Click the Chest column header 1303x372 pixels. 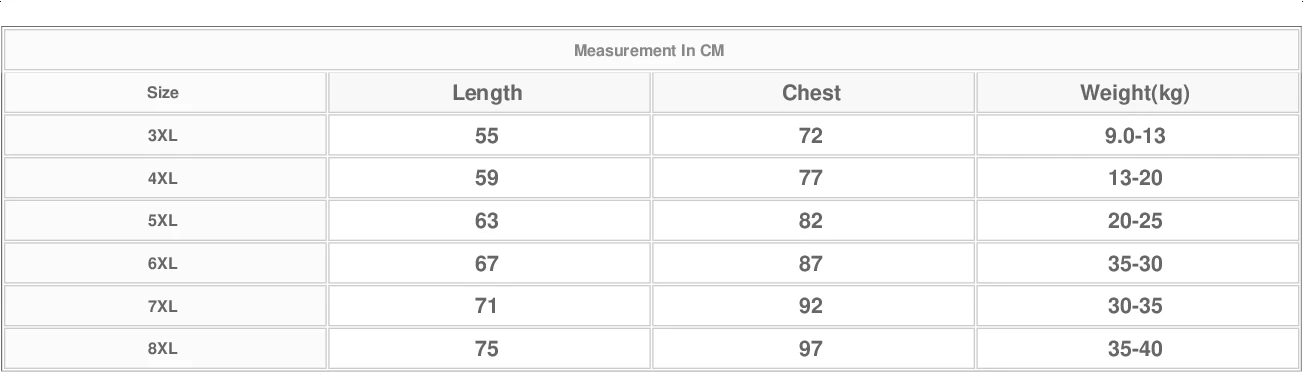point(811,93)
